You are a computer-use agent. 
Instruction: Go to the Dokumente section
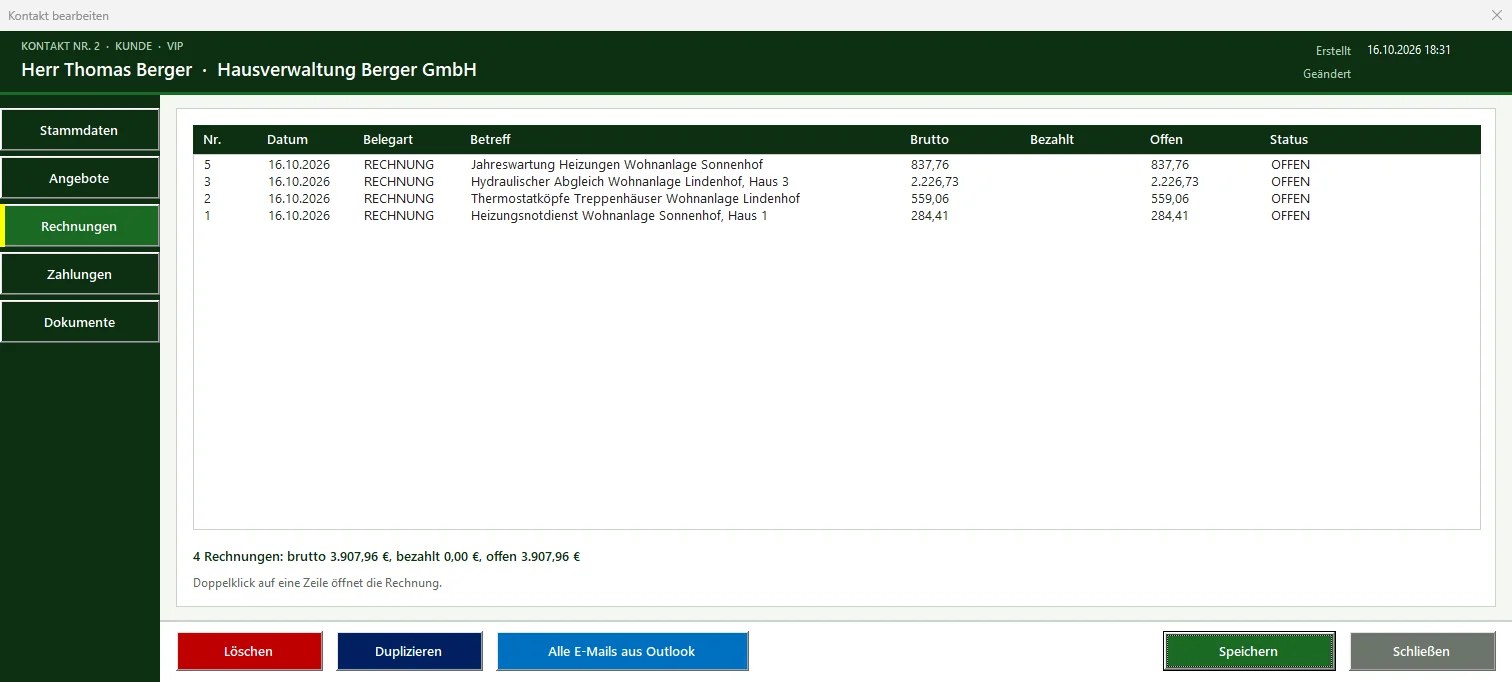(79, 322)
